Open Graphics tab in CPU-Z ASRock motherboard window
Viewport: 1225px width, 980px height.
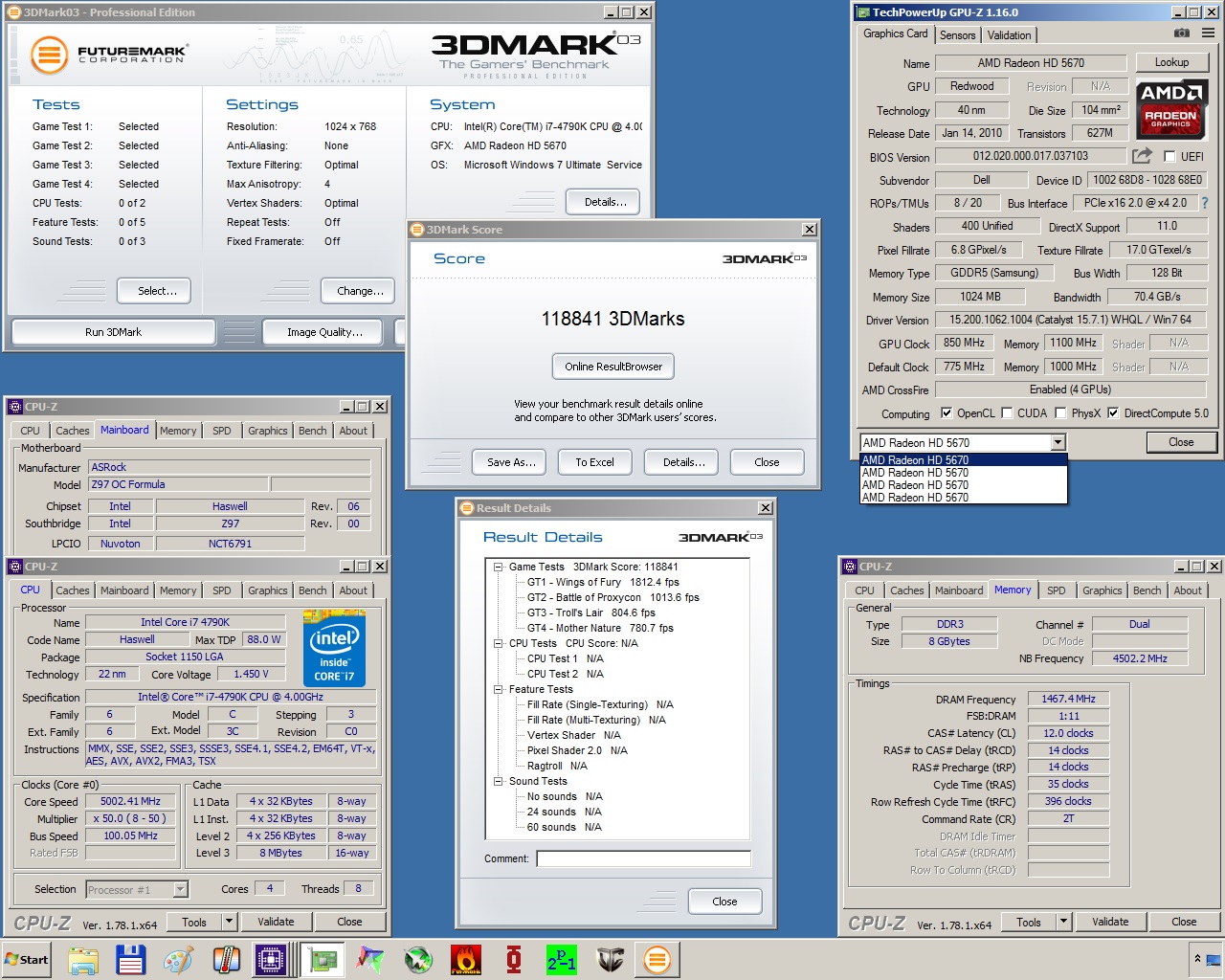(x=268, y=431)
